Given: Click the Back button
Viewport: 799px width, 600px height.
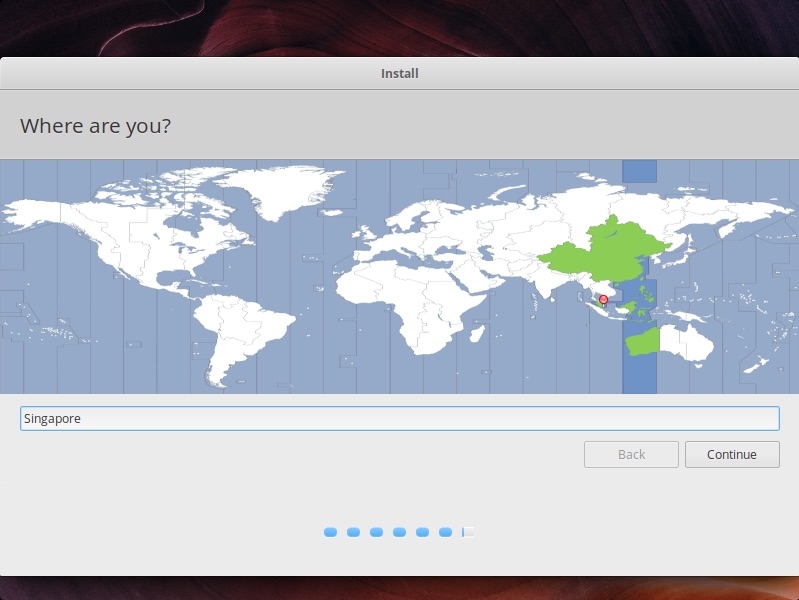Looking at the screenshot, I should tap(631, 454).
